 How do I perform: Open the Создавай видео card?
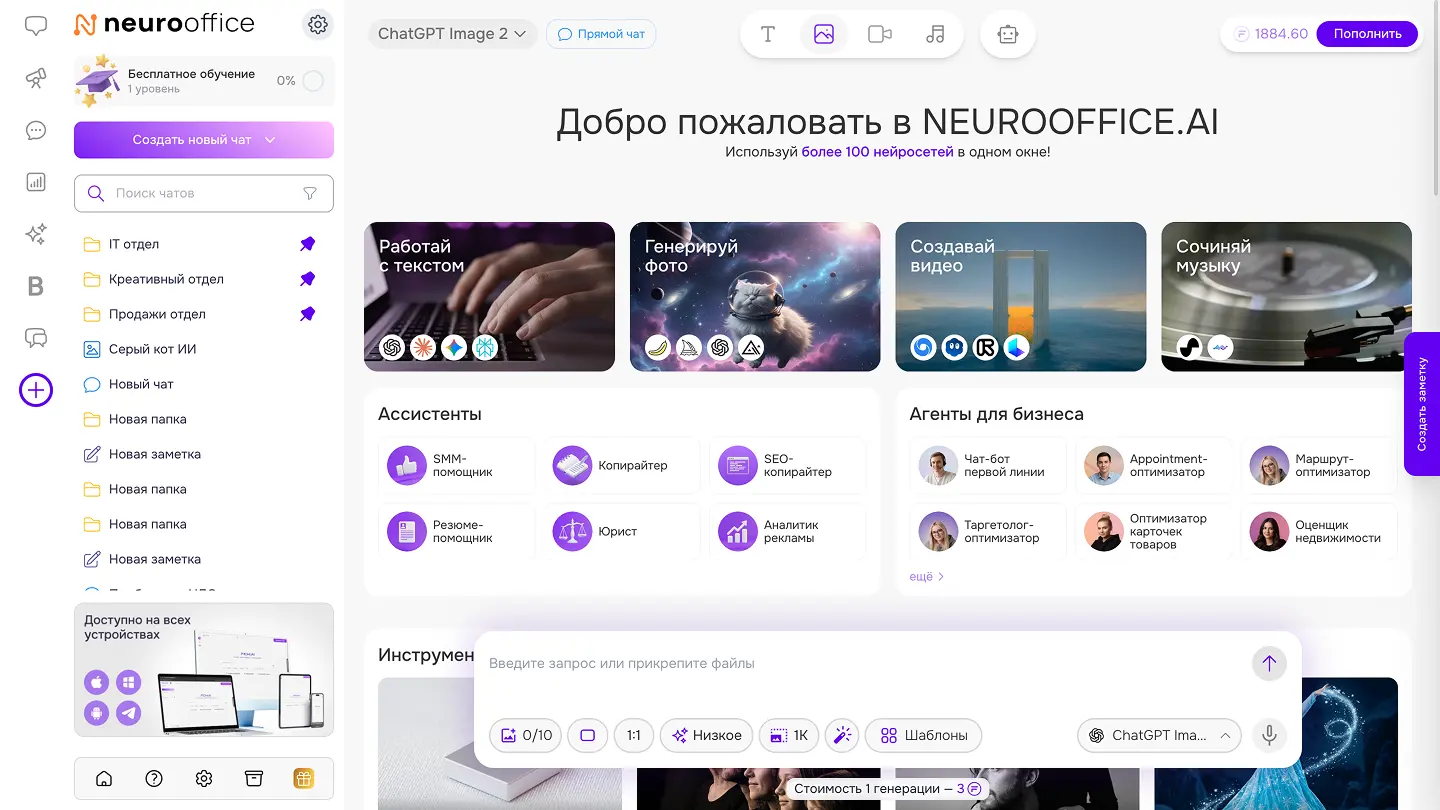click(1021, 296)
